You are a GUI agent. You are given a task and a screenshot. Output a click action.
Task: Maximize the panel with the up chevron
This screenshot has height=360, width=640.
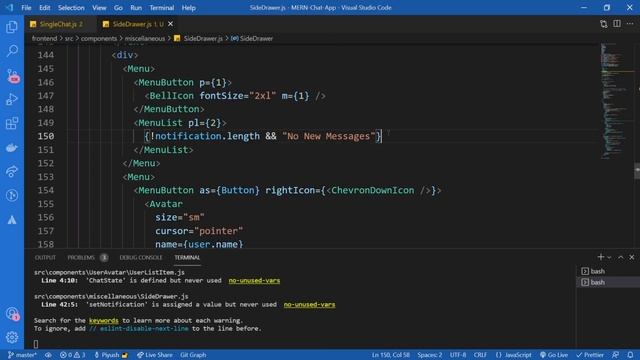(x=621, y=257)
